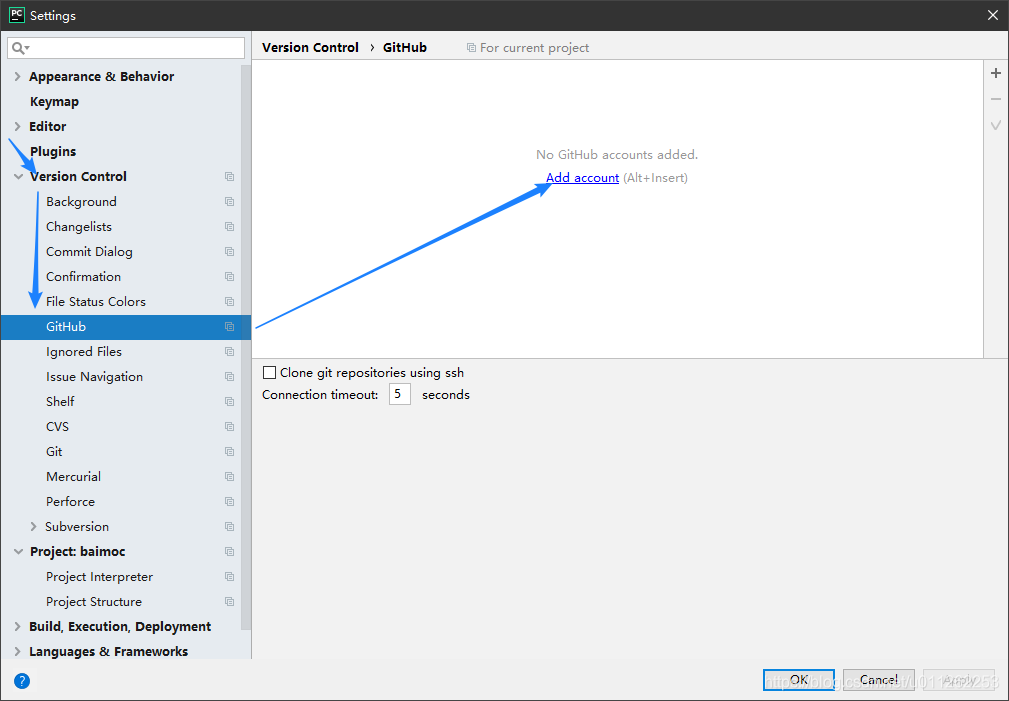Screen dimensions: 1009x701
Task: Click Version Control breadcrumb label
Action: coord(310,48)
